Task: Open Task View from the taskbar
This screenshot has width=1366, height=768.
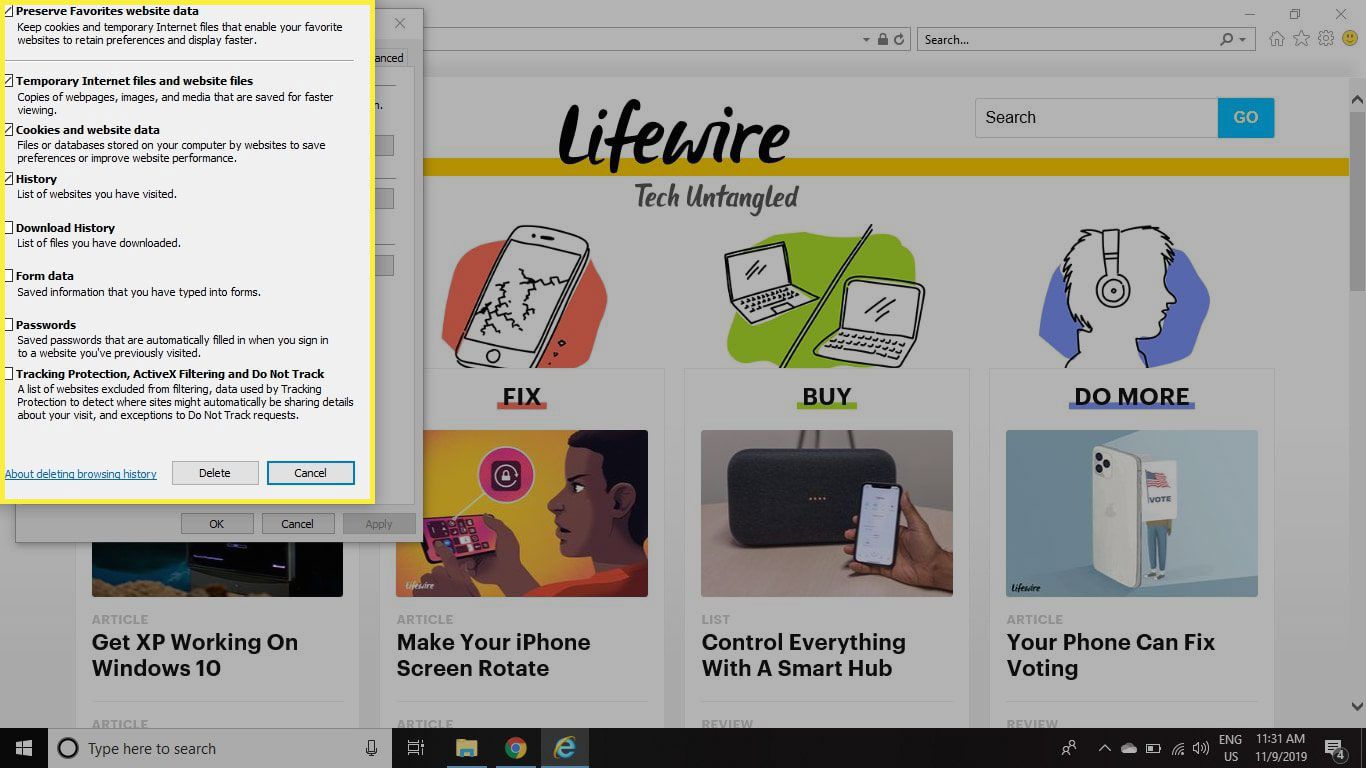Action: 416,748
